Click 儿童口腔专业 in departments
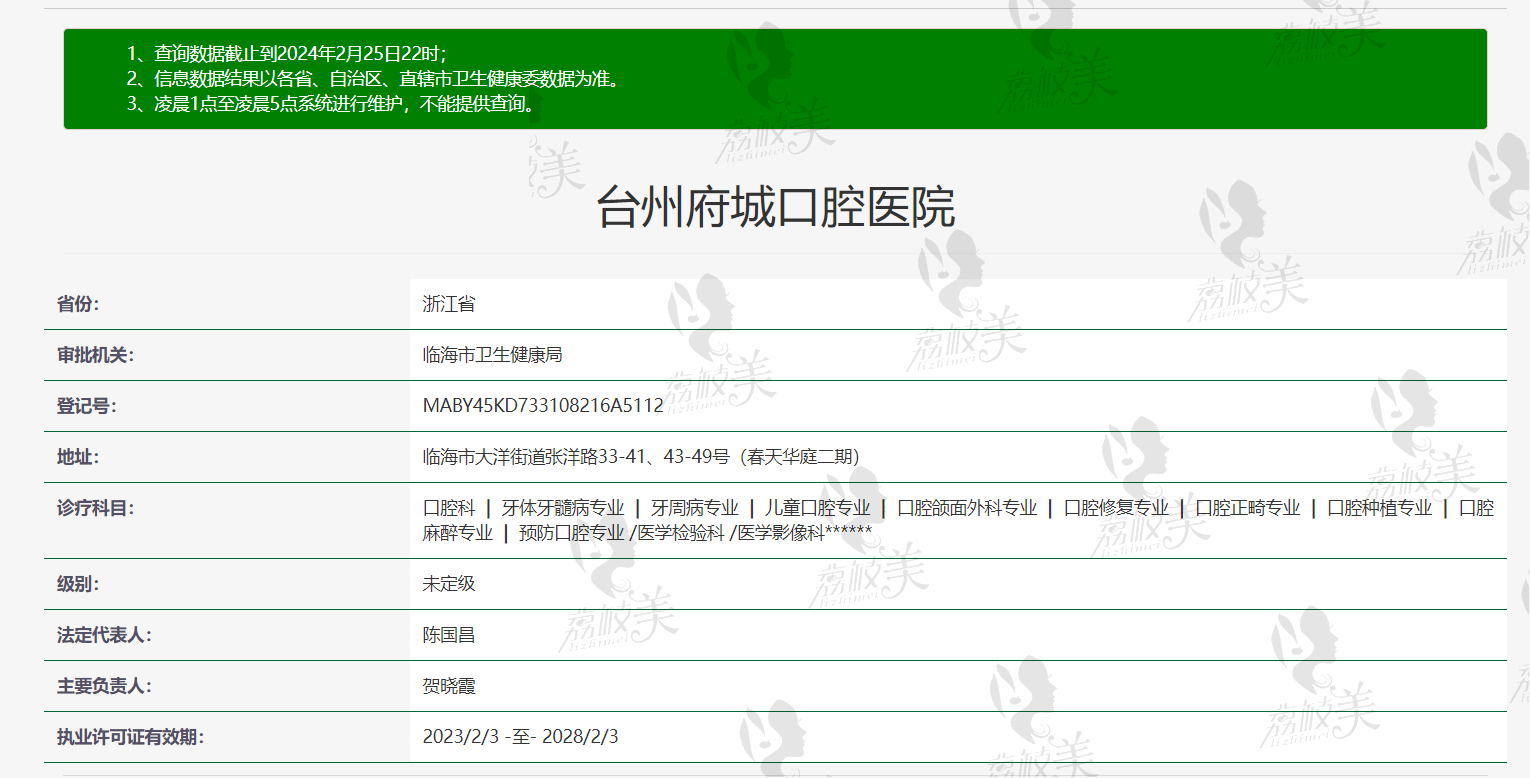This screenshot has width=1530, height=778. coord(818,508)
